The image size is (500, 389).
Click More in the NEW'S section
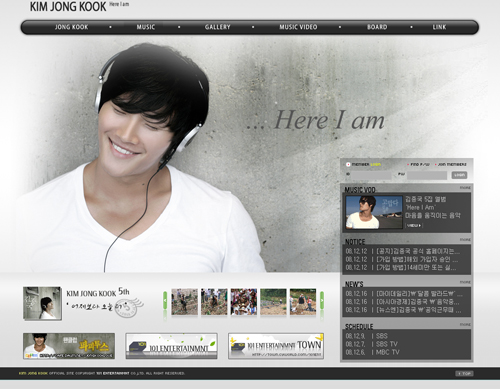pos(465,282)
